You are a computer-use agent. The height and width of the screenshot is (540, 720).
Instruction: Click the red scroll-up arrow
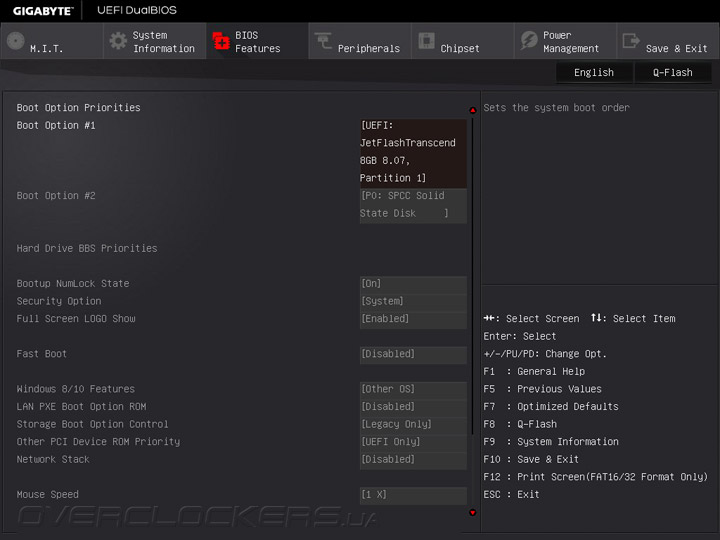tap(472, 110)
